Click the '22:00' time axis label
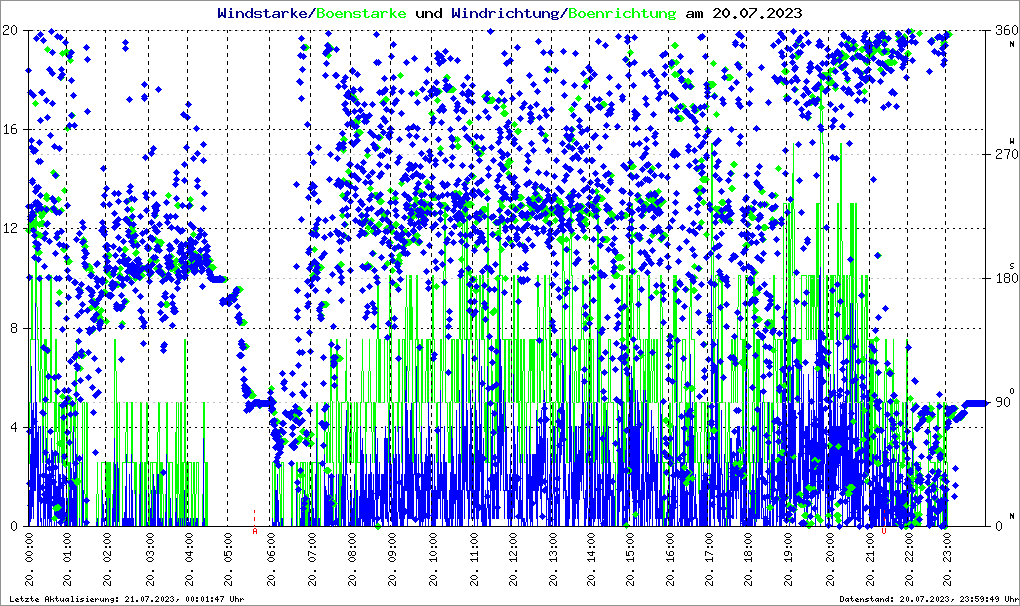The height and width of the screenshot is (606, 1020). click(x=909, y=547)
